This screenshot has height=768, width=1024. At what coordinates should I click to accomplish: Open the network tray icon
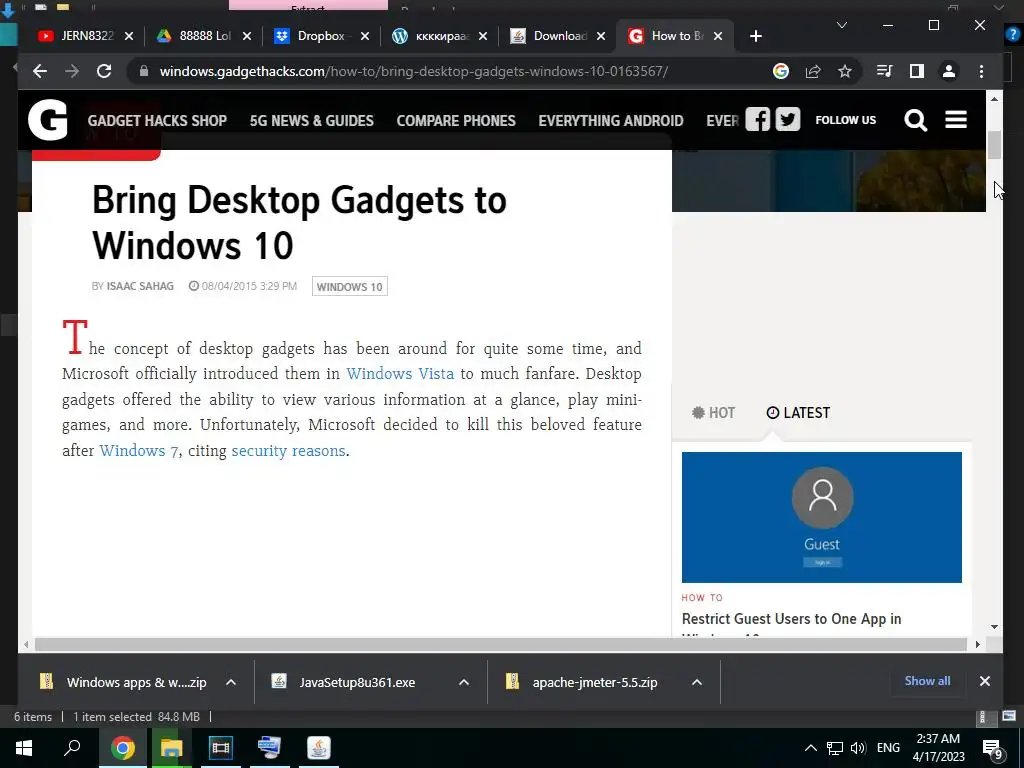tap(835, 748)
